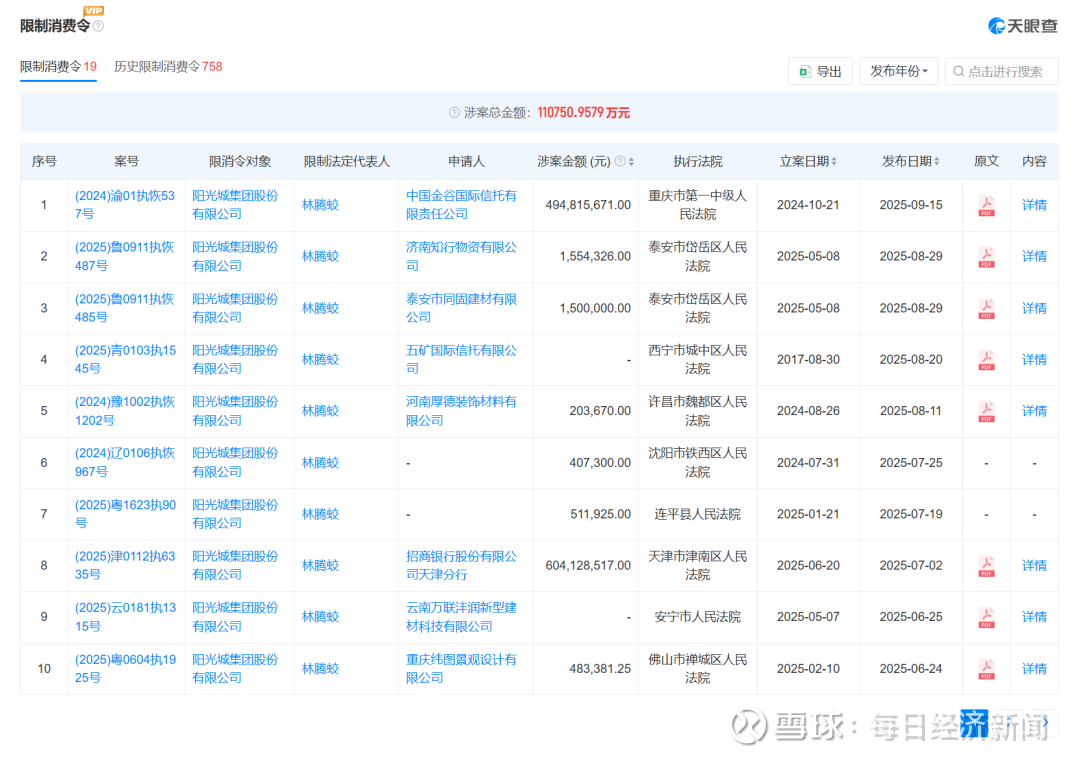Open 阳光城集团股份有限公司 in row 1
1080x760 pixels.
pyautogui.click(x=235, y=205)
